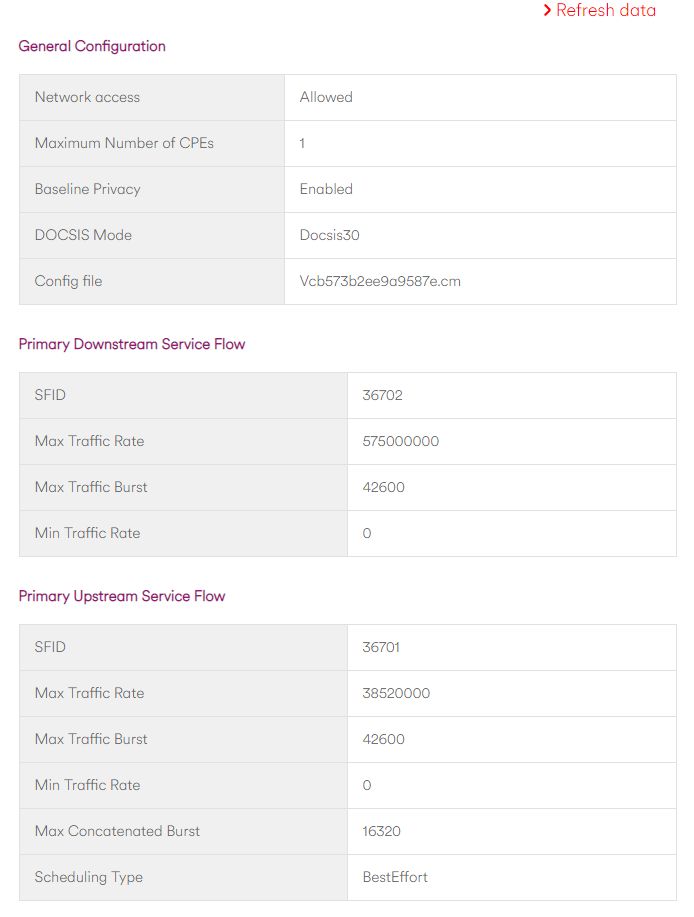The width and height of the screenshot is (694, 917).
Task: Select the Maximum Number of CPEs row label
Action: click(x=124, y=143)
